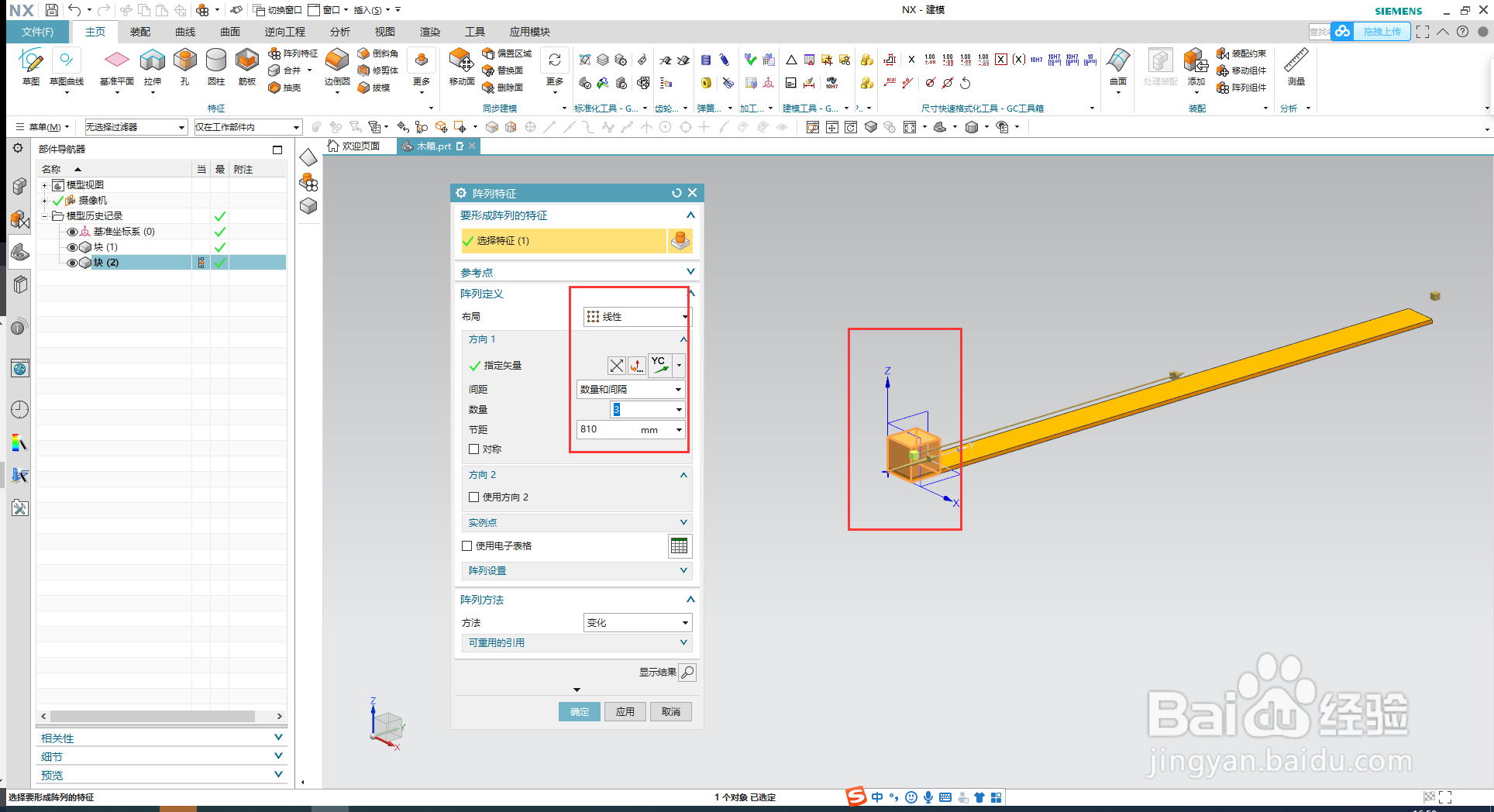
Task: Click the 确定 button
Action: click(579, 711)
